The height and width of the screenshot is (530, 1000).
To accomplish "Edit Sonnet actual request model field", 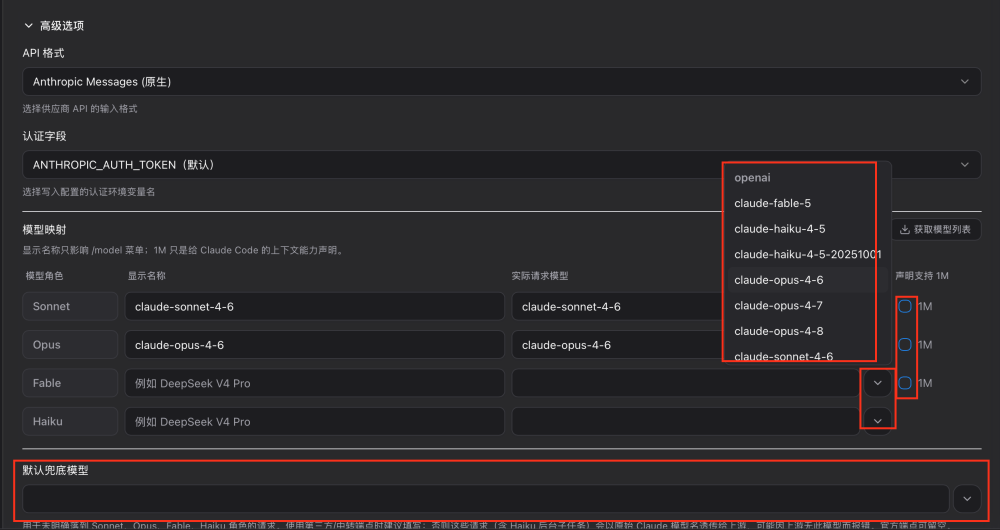I will click(x=619, y=307).
